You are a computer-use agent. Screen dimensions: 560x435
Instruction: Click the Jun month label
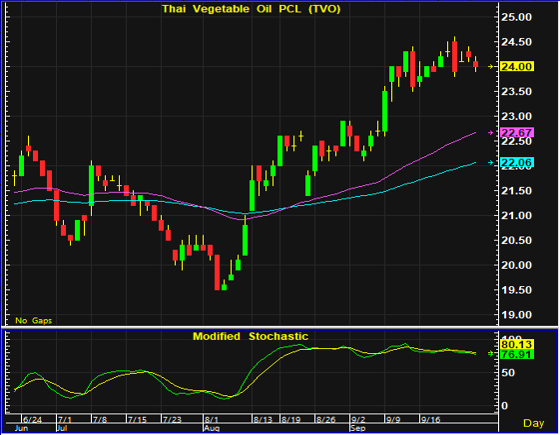(x=21, y=428)
